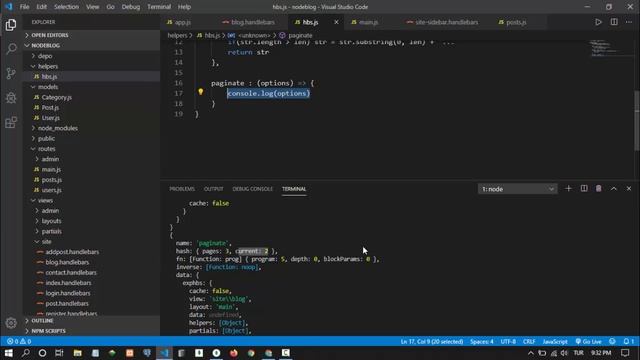This screenshot has height=360, width=640.
Task: Switch to the blog.handlebars editor tab
Action: click(x=252, y=22)
